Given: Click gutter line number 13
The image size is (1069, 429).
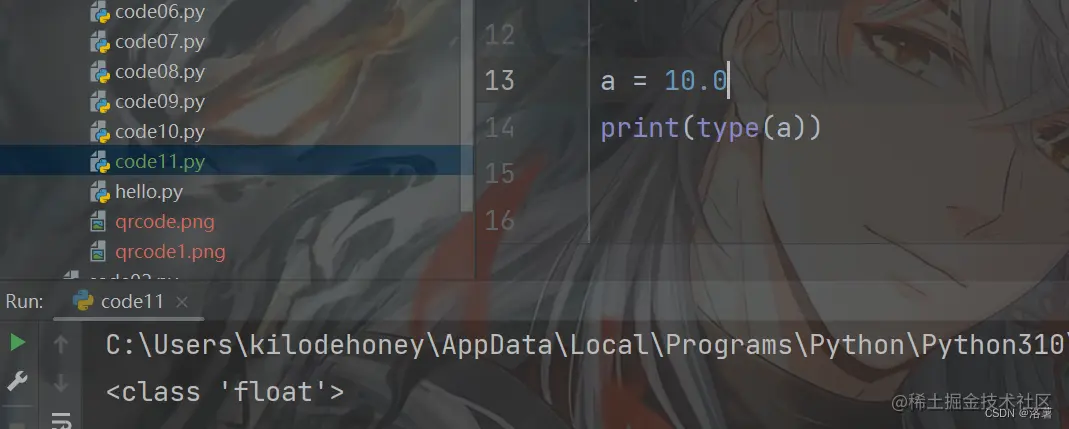Looking at the screenshot, I should [499, 80].
